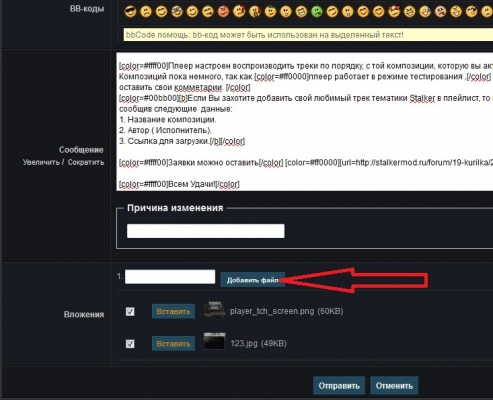
Task: Insert the smiley with green hat
Action: click(270, 12)
